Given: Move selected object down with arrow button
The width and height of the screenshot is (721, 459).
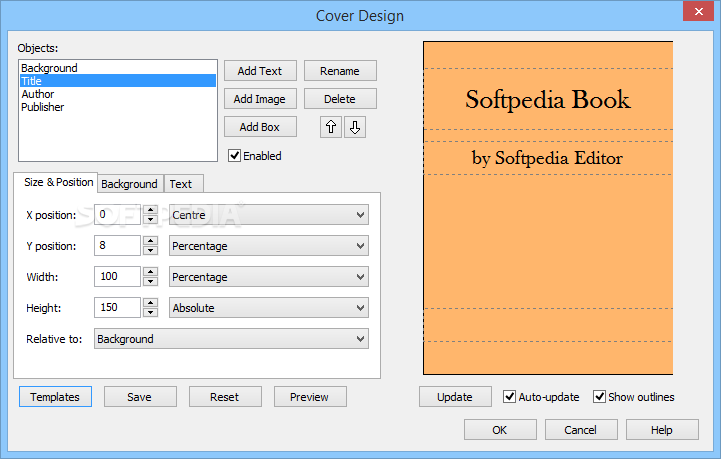Looking at the screenshot, I should coord(355,127).
